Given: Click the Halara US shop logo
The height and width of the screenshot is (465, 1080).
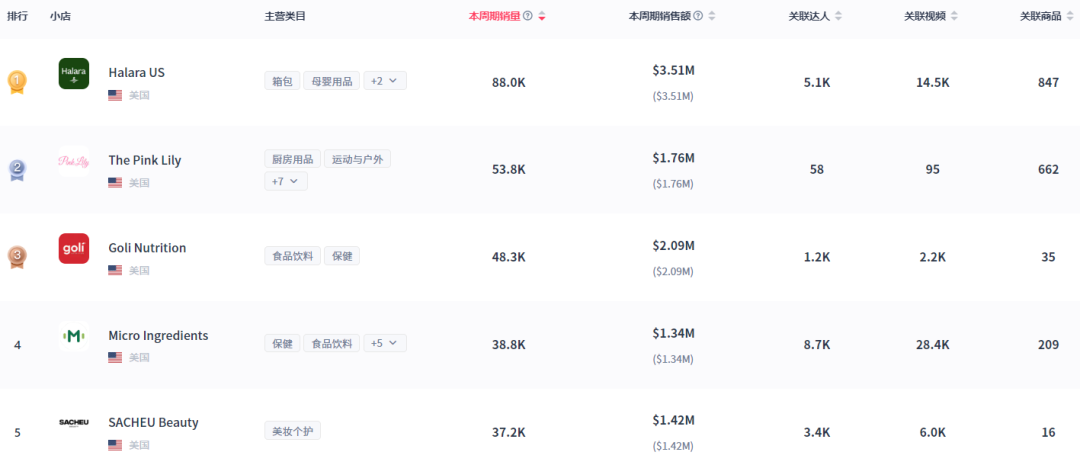Looking at the screenshot, I should tap(74, 73).
